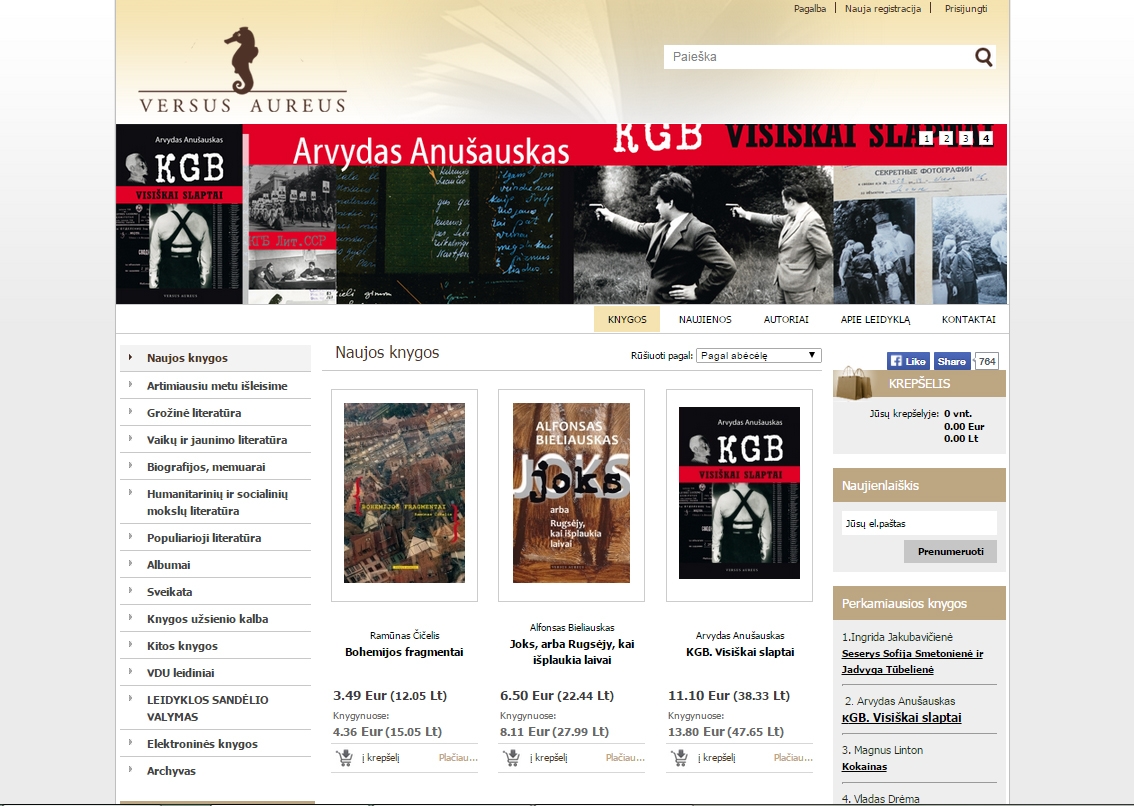1134x806 pixels.
Task: Click cart icon under Joks, arba Rugsėjy
Action: pos(511,758)
